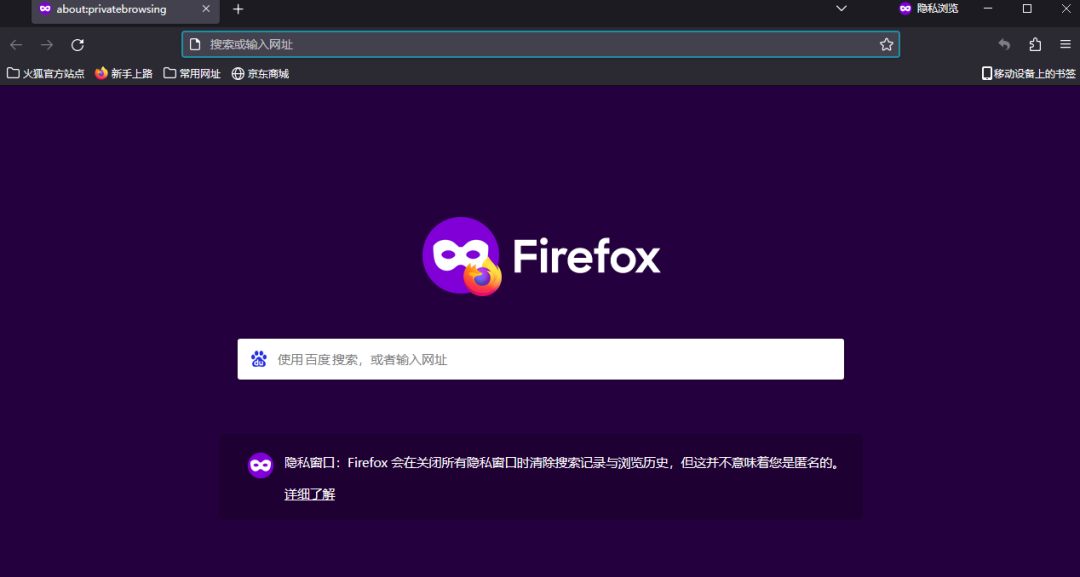1080x577 pixels.
Task: Open a new tab with plus button
Action: tap(238, 10)
